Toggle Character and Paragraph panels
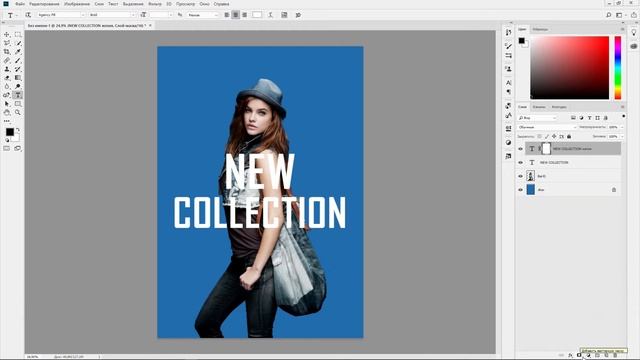The height and width of the screenshot is (360, 640). coord(284,15)
